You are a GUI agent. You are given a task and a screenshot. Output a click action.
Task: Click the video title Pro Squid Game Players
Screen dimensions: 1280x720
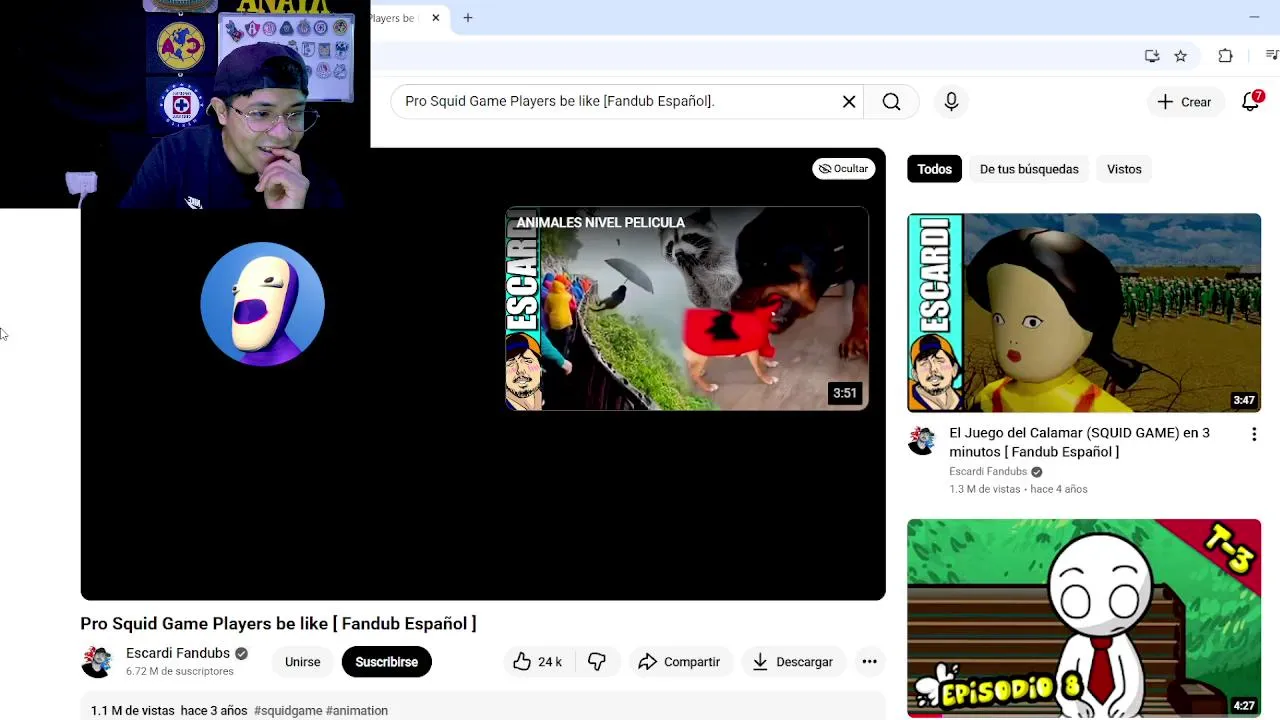pos(278,624)
